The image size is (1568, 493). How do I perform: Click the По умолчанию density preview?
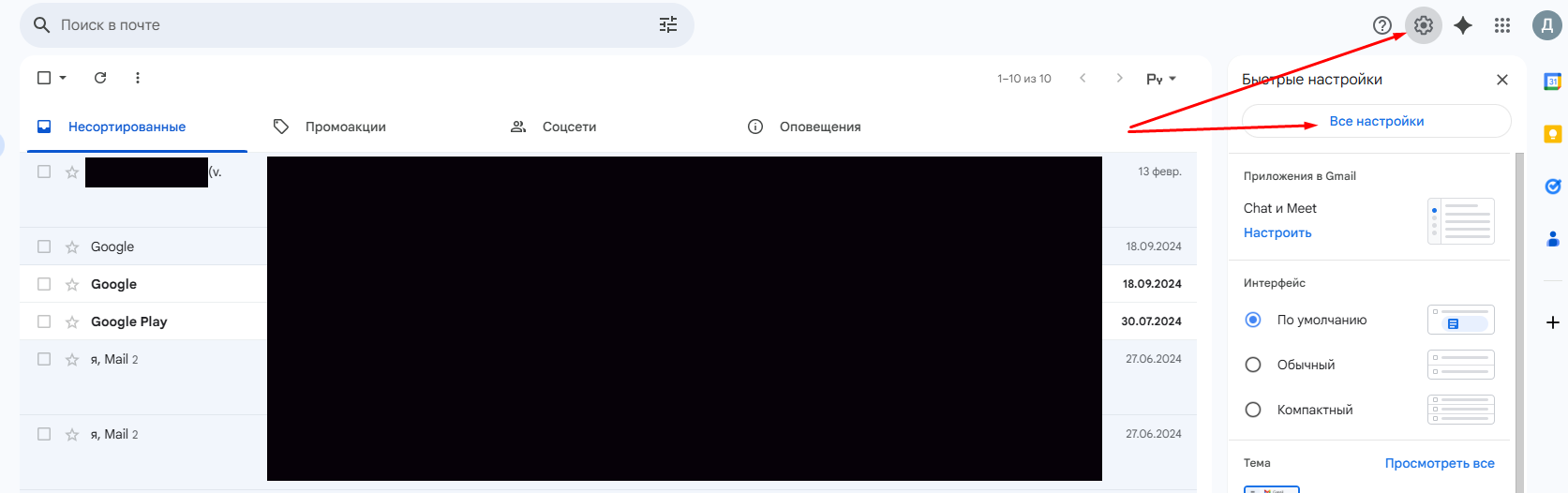[x=1461, y=320]
